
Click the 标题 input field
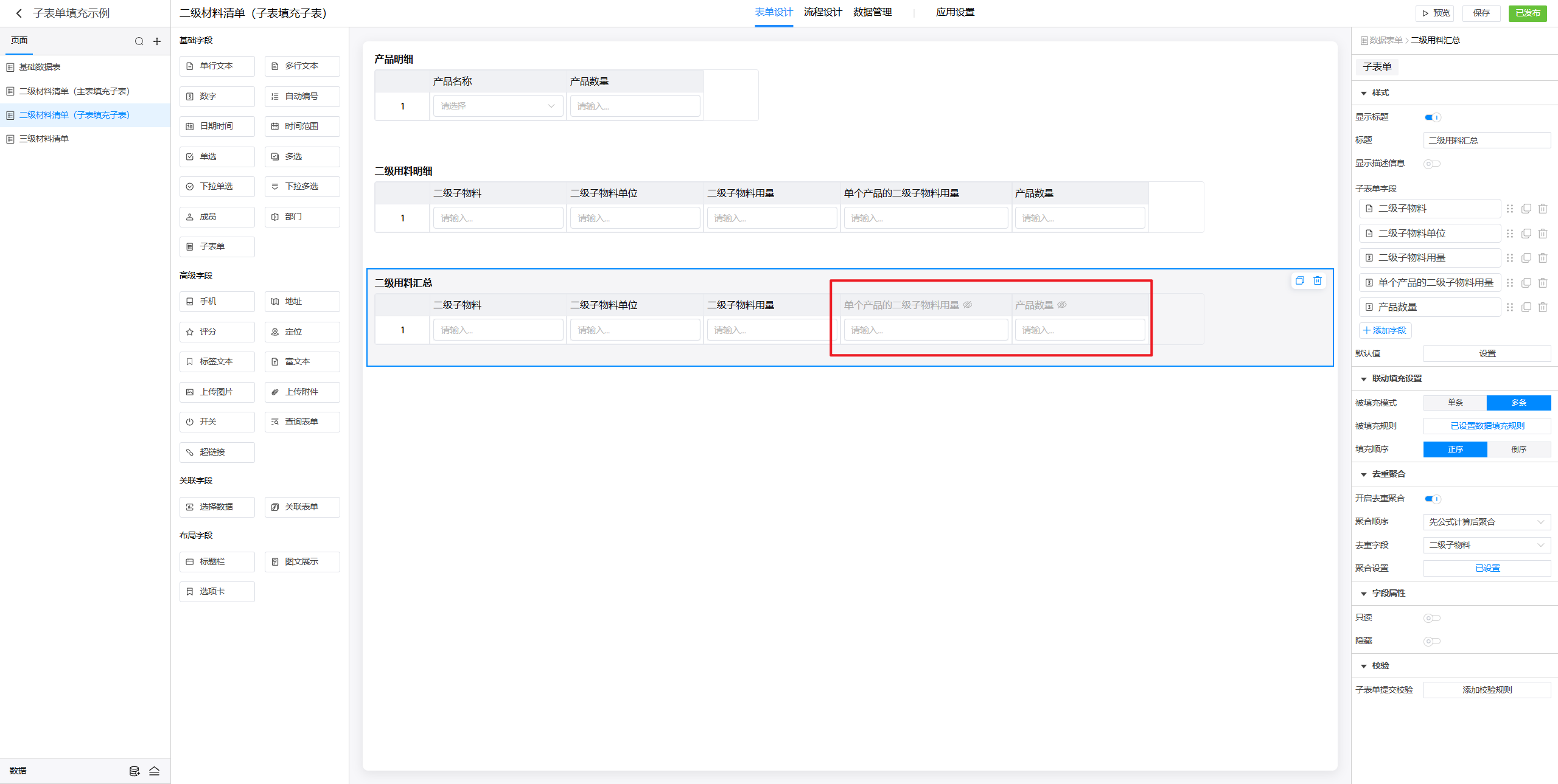click(x=1486, y=140)
